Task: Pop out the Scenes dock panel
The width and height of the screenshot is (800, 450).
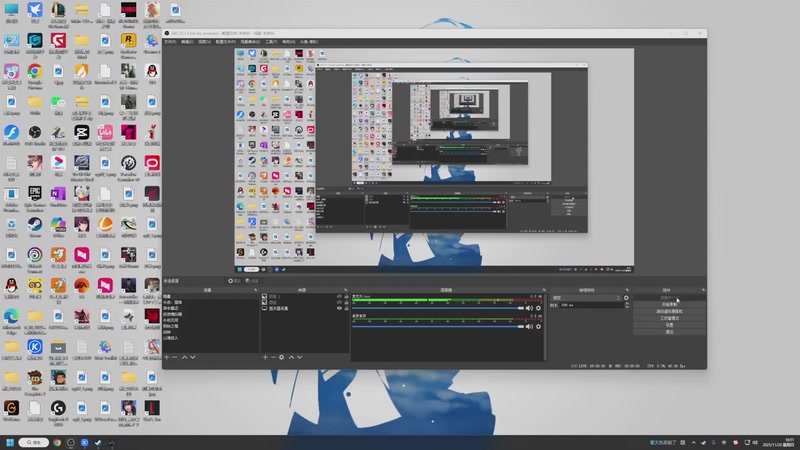Action: coord(256,290)
